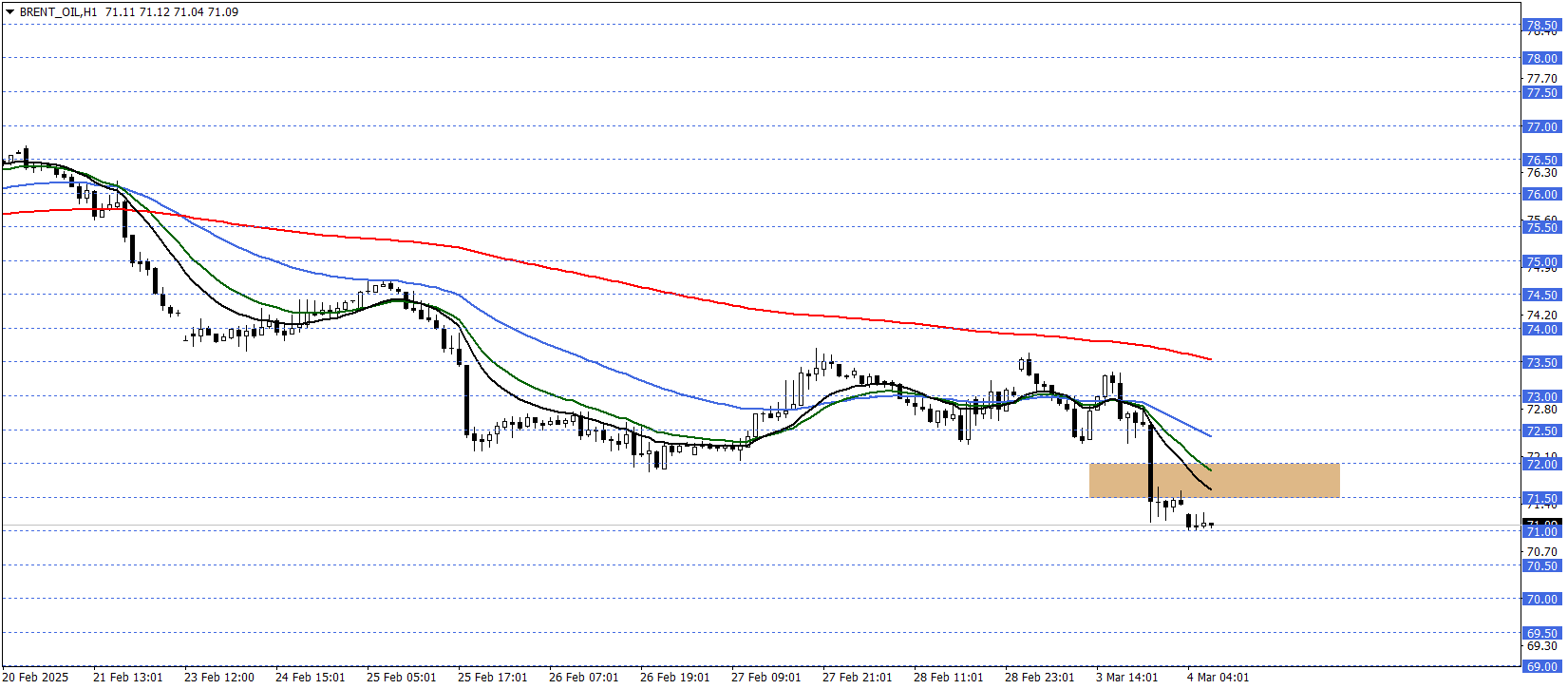Click the 74.00 price level label
1568x689 pixels.
(x=1541, y=330)
